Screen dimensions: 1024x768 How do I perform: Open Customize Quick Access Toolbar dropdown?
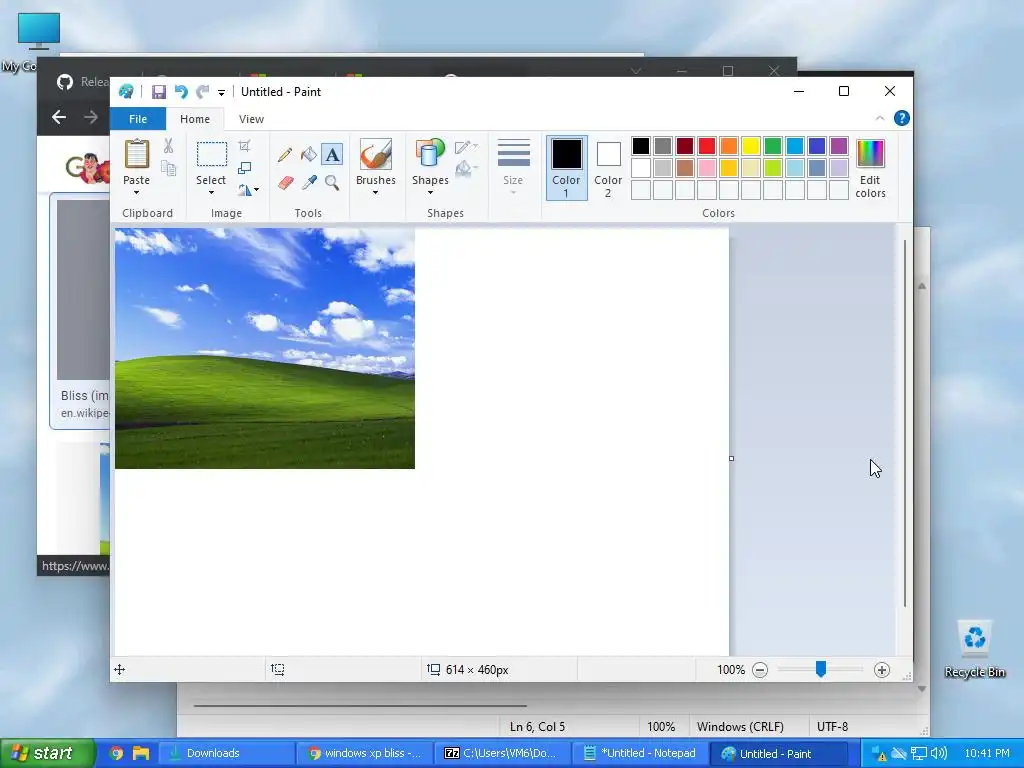pos(221,93)
